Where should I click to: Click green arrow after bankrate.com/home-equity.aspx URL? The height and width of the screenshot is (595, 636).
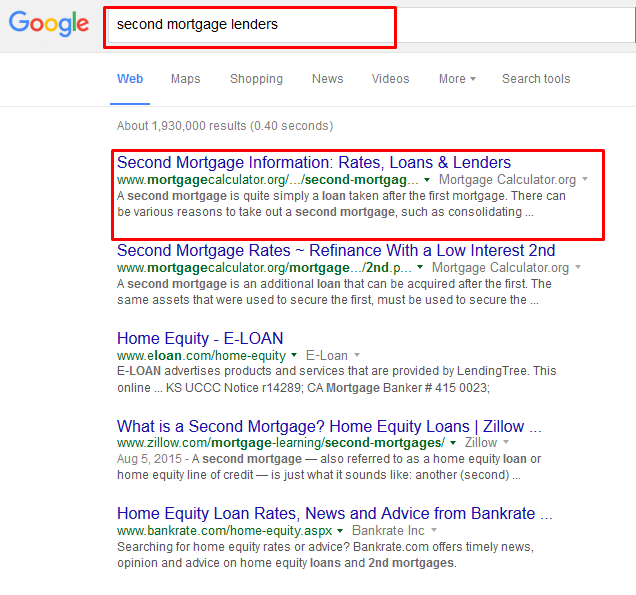point(340,531)
